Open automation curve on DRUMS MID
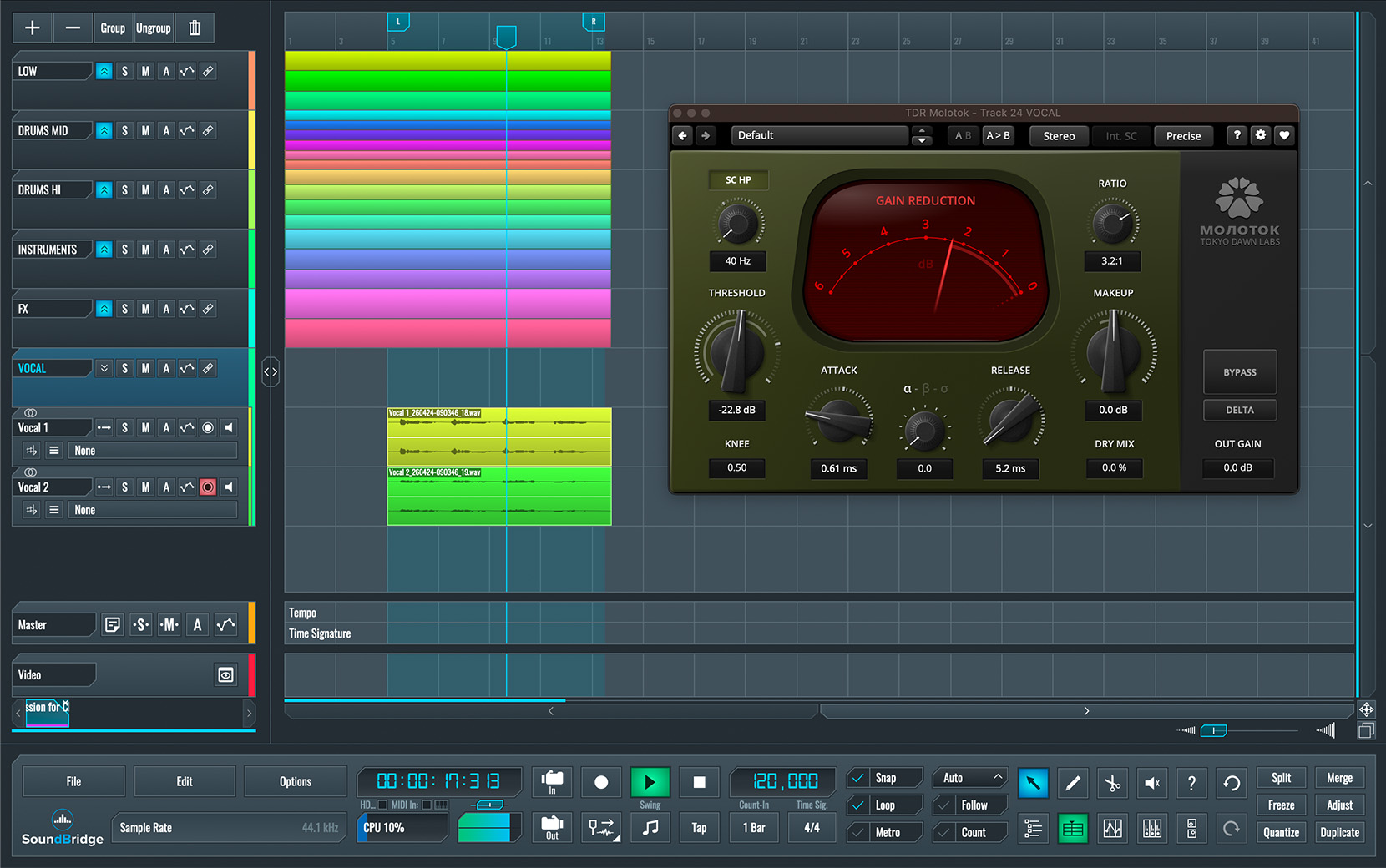Screen dimensions: 1386x868 click(187, 131)
